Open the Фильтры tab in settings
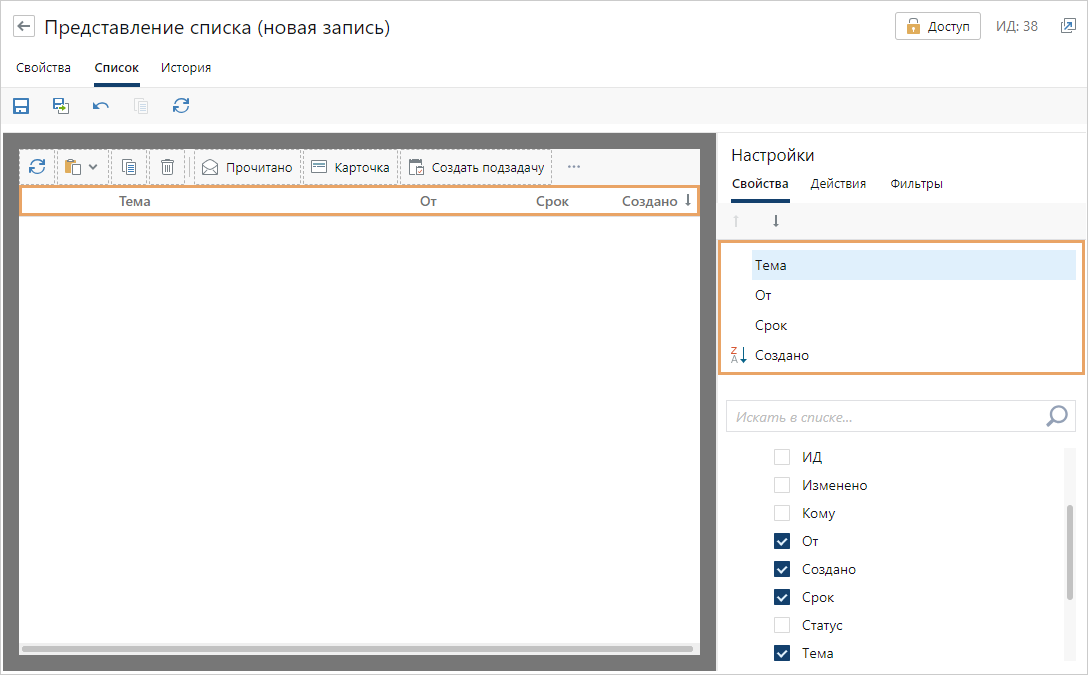 (916, 184)
